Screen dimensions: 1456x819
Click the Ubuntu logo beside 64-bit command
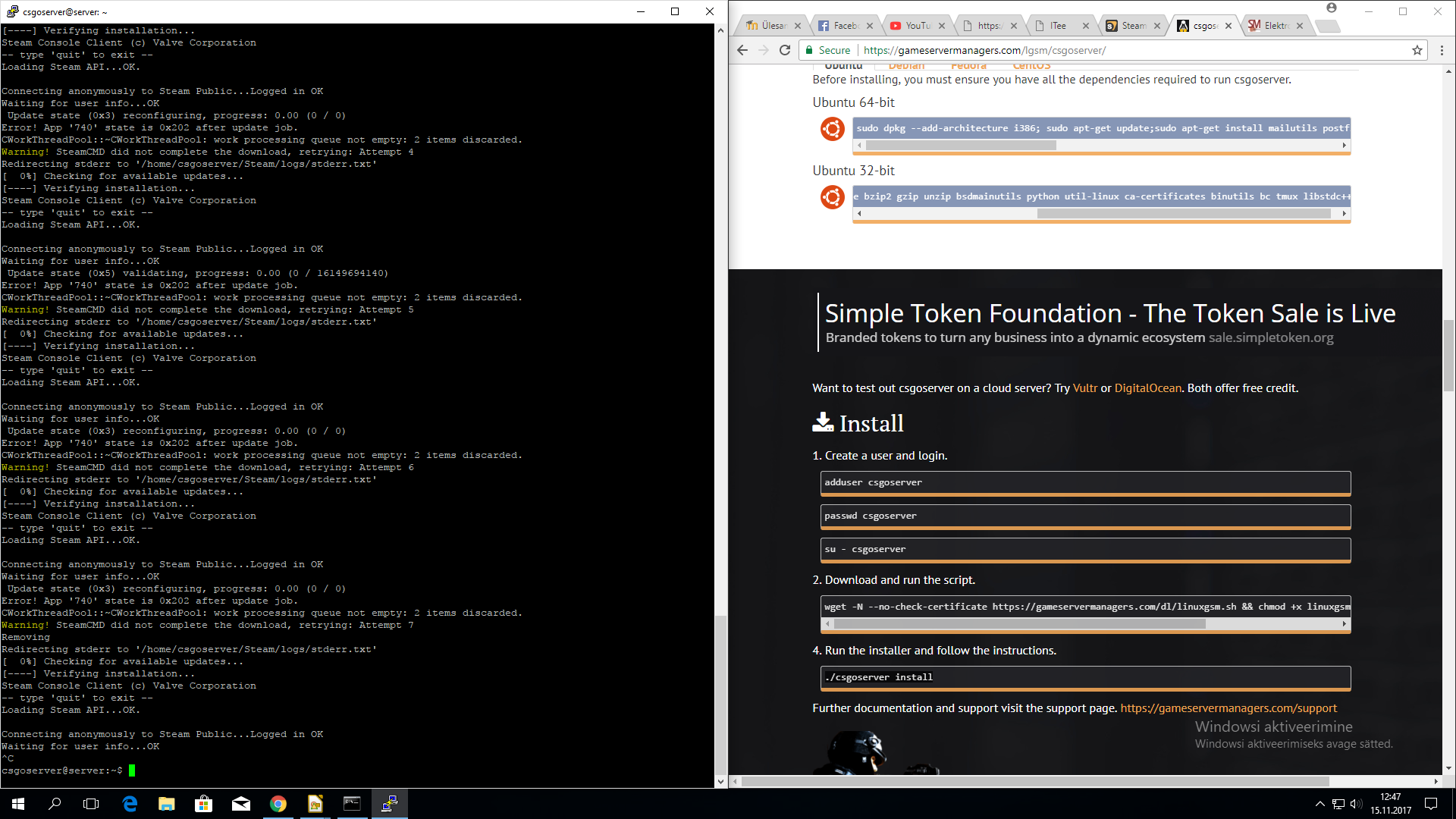click(x=832, y=129)
